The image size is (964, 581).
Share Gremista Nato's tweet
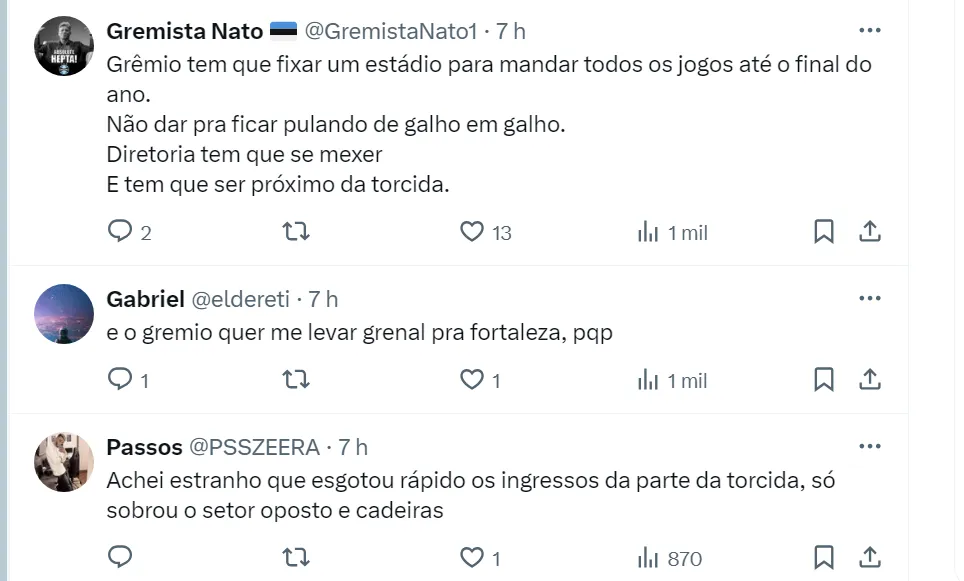(x=870, y=232)
